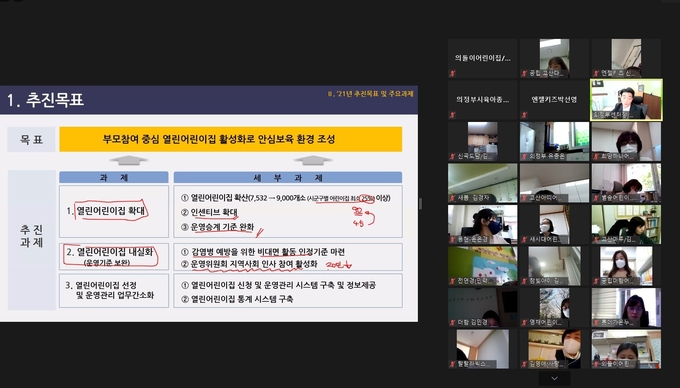Click muted mic icon on 의정부 유종은 tile
Image resolution: width=680 pixels, height=388 pixels.
coord(525,157)
